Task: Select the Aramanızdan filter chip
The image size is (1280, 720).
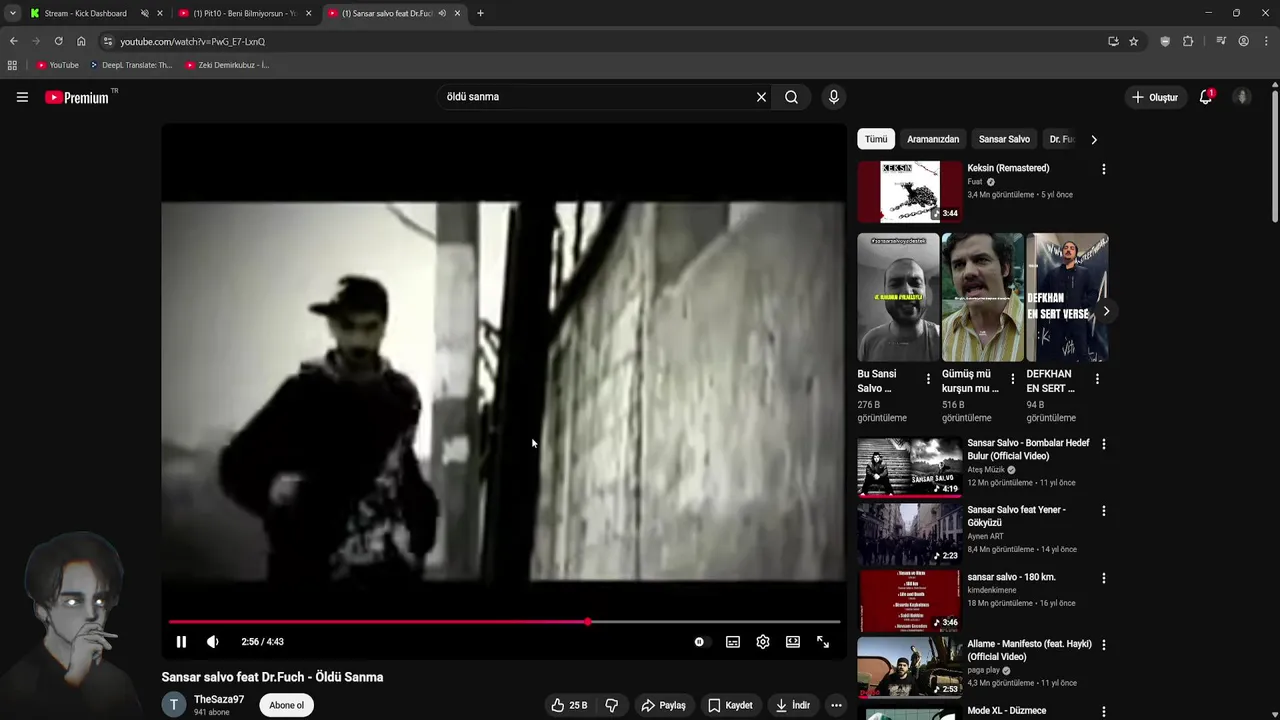Action: [933, 139]
